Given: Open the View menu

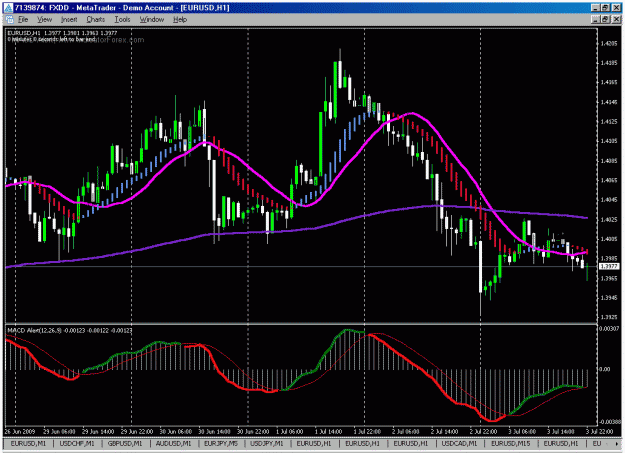Looking at the screenshot, I should [44, 20].
